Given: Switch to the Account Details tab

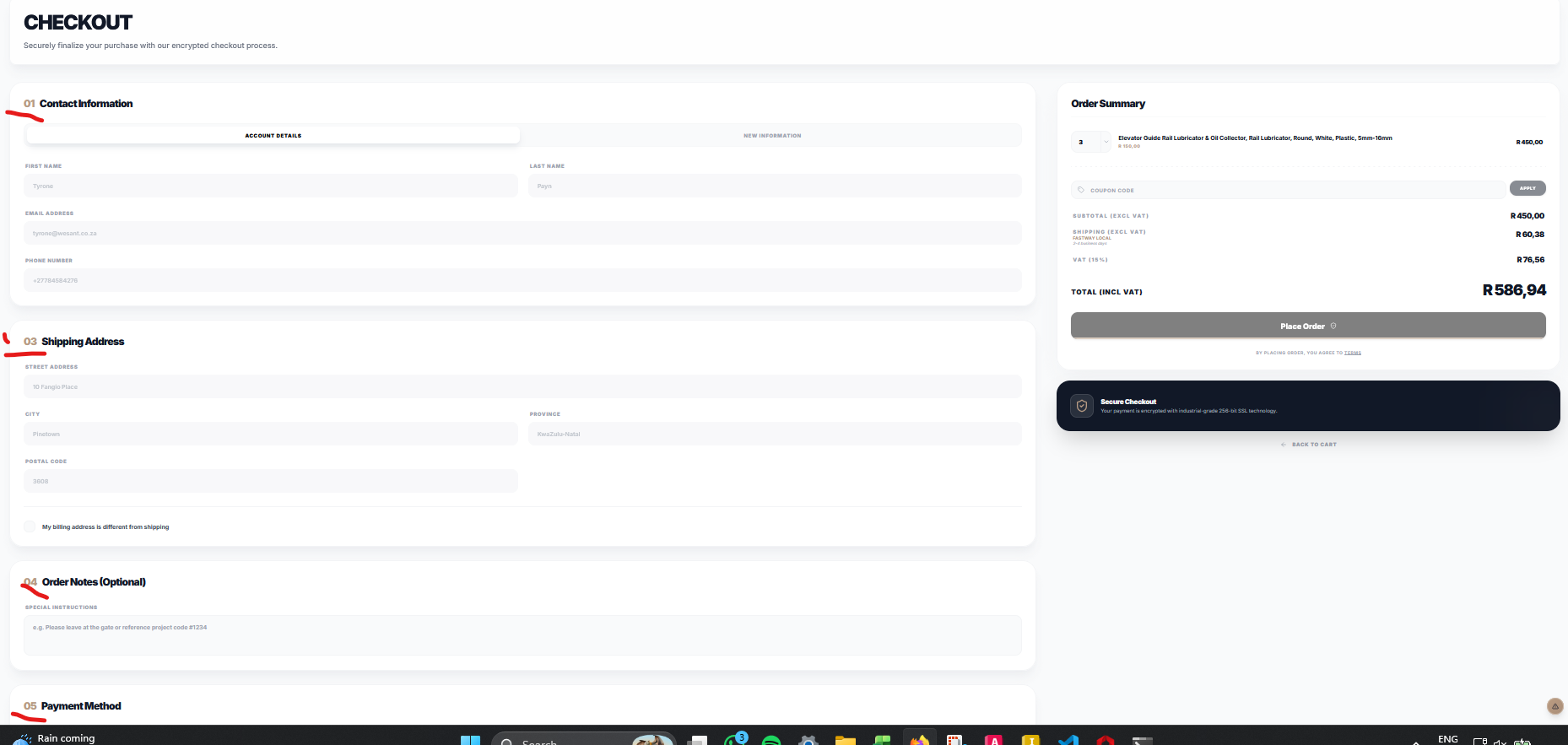Looking at the screenshot, I should pyautogui.click(x=273, y=135).
